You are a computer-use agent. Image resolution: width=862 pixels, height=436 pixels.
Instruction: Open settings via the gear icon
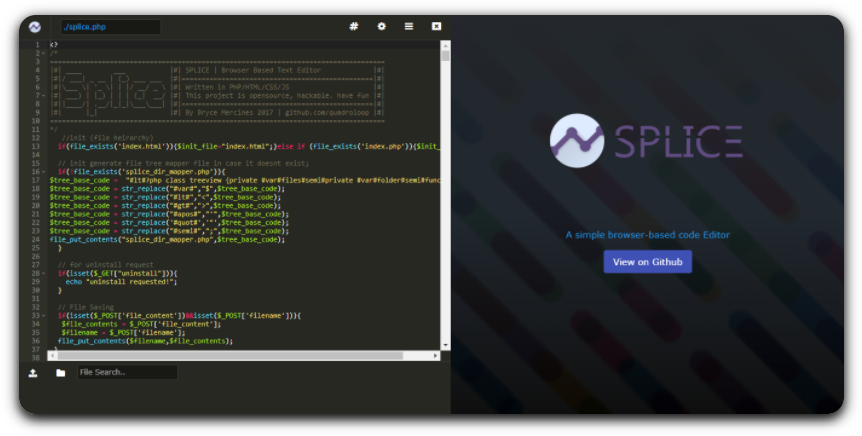click(382, 26)
